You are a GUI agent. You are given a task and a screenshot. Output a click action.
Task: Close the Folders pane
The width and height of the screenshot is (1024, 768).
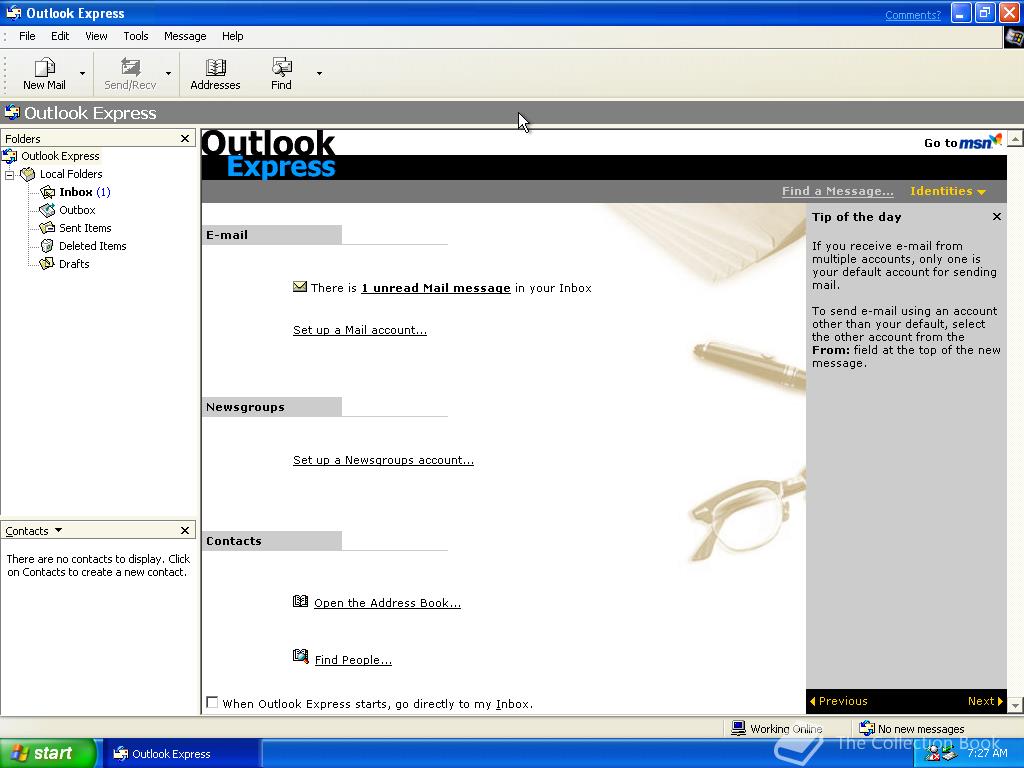(x=185, y=138)
